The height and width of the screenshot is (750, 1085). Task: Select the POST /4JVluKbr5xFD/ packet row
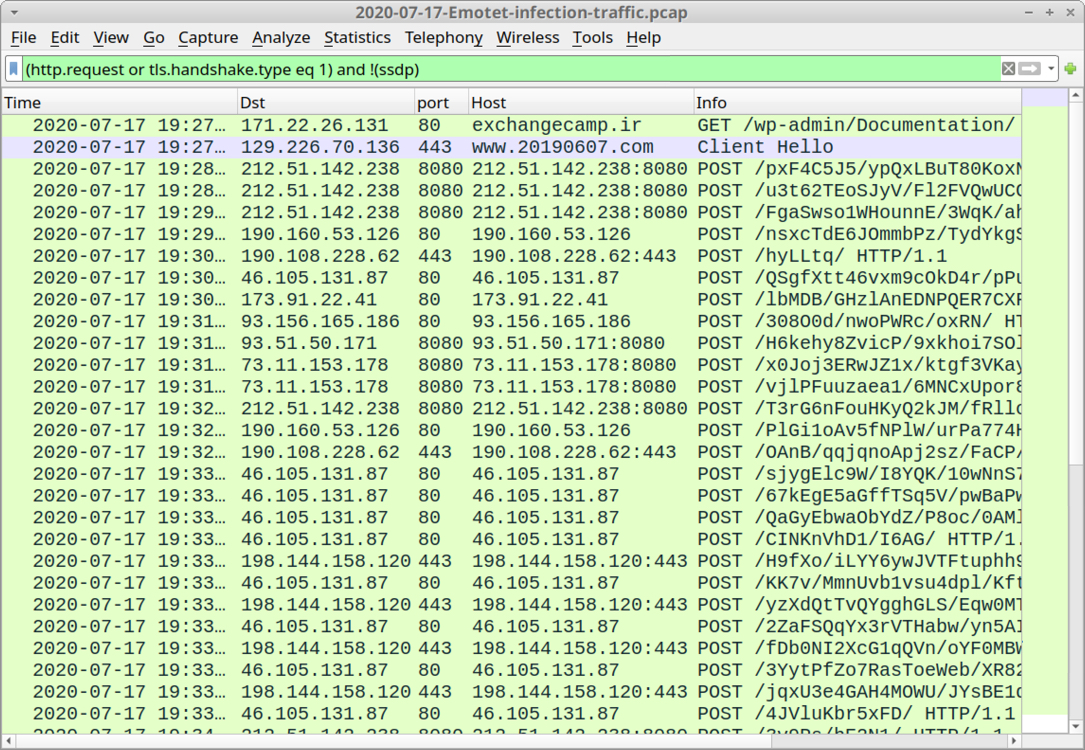(x=511, y=713)
